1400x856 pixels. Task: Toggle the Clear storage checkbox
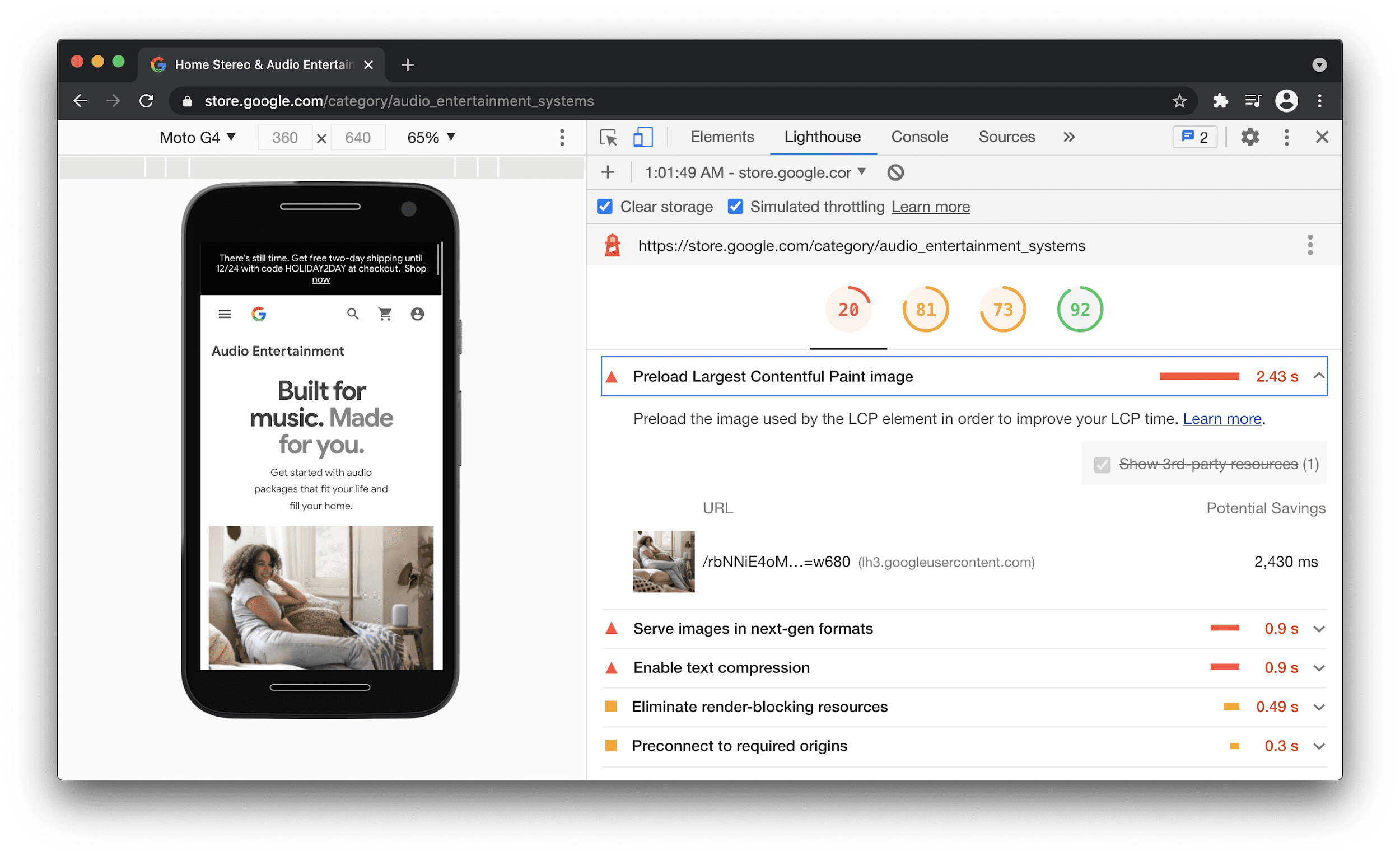[x=606, y=207]
